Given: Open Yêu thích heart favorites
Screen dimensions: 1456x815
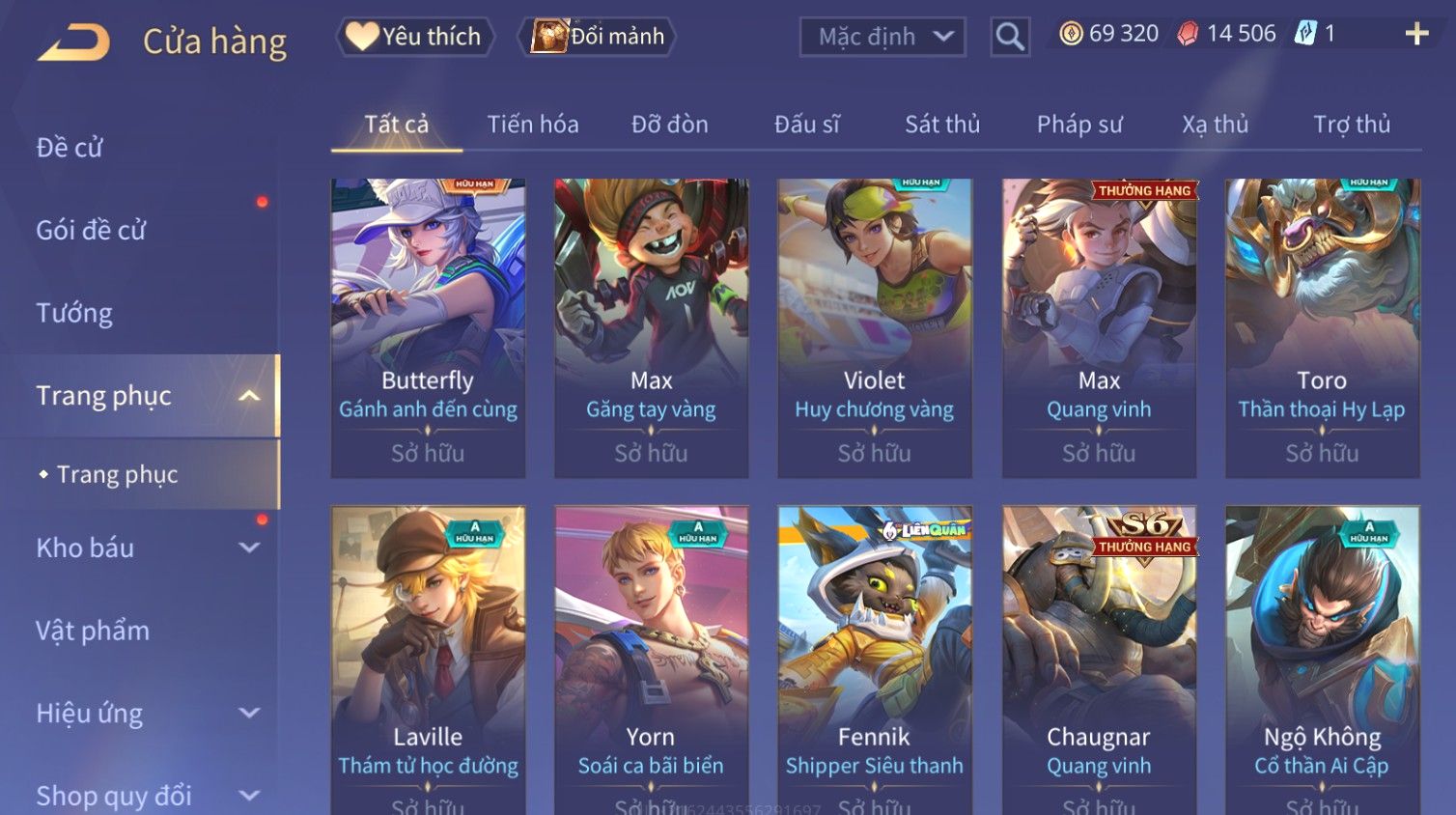Looking at the screenshot, I should point(415,37).
